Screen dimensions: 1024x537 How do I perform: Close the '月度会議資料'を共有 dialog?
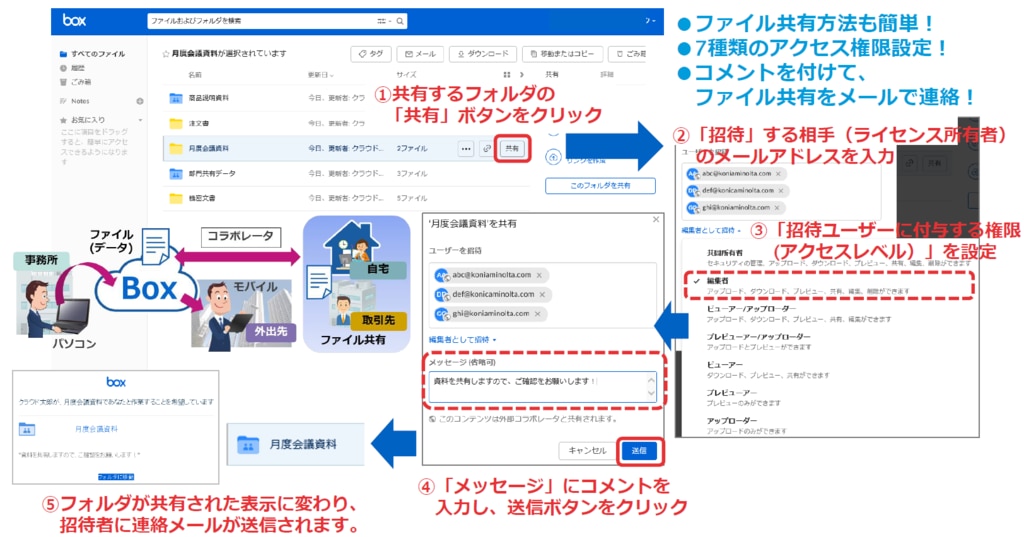pos(656,220)
